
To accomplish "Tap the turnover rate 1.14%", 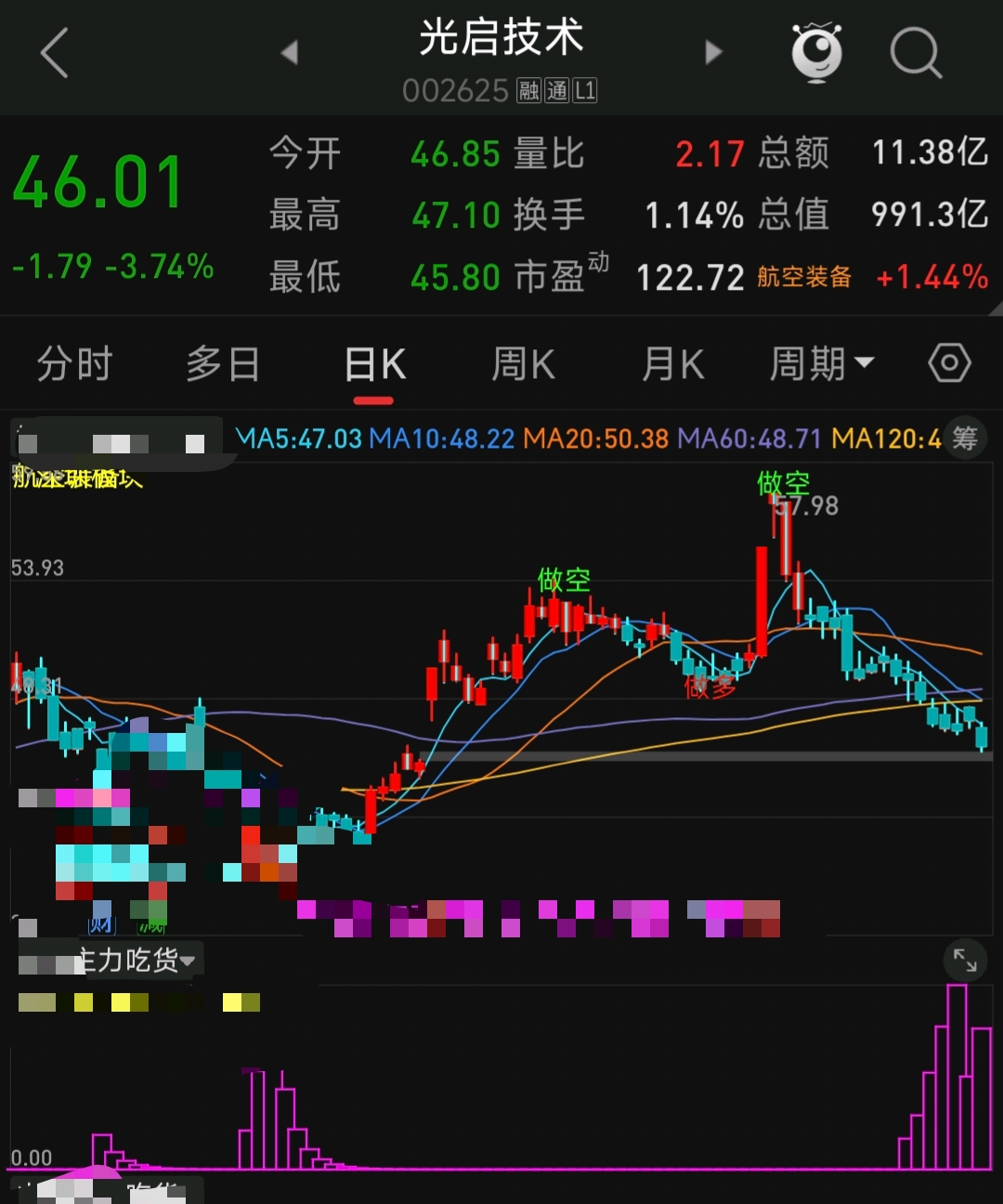I will (x=695, y=216).
